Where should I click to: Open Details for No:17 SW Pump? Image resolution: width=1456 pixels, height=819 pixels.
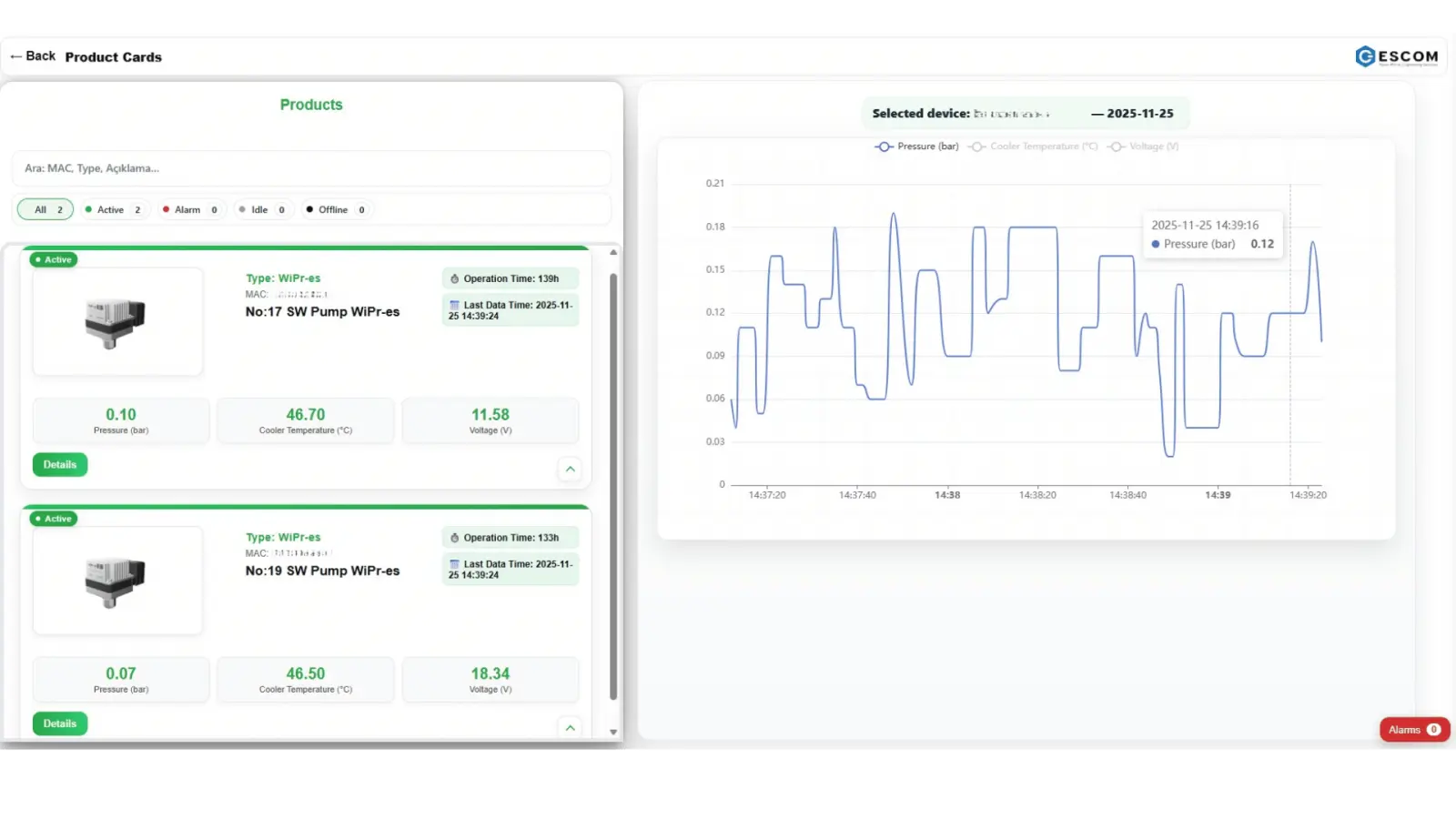(x=60, y=465)
